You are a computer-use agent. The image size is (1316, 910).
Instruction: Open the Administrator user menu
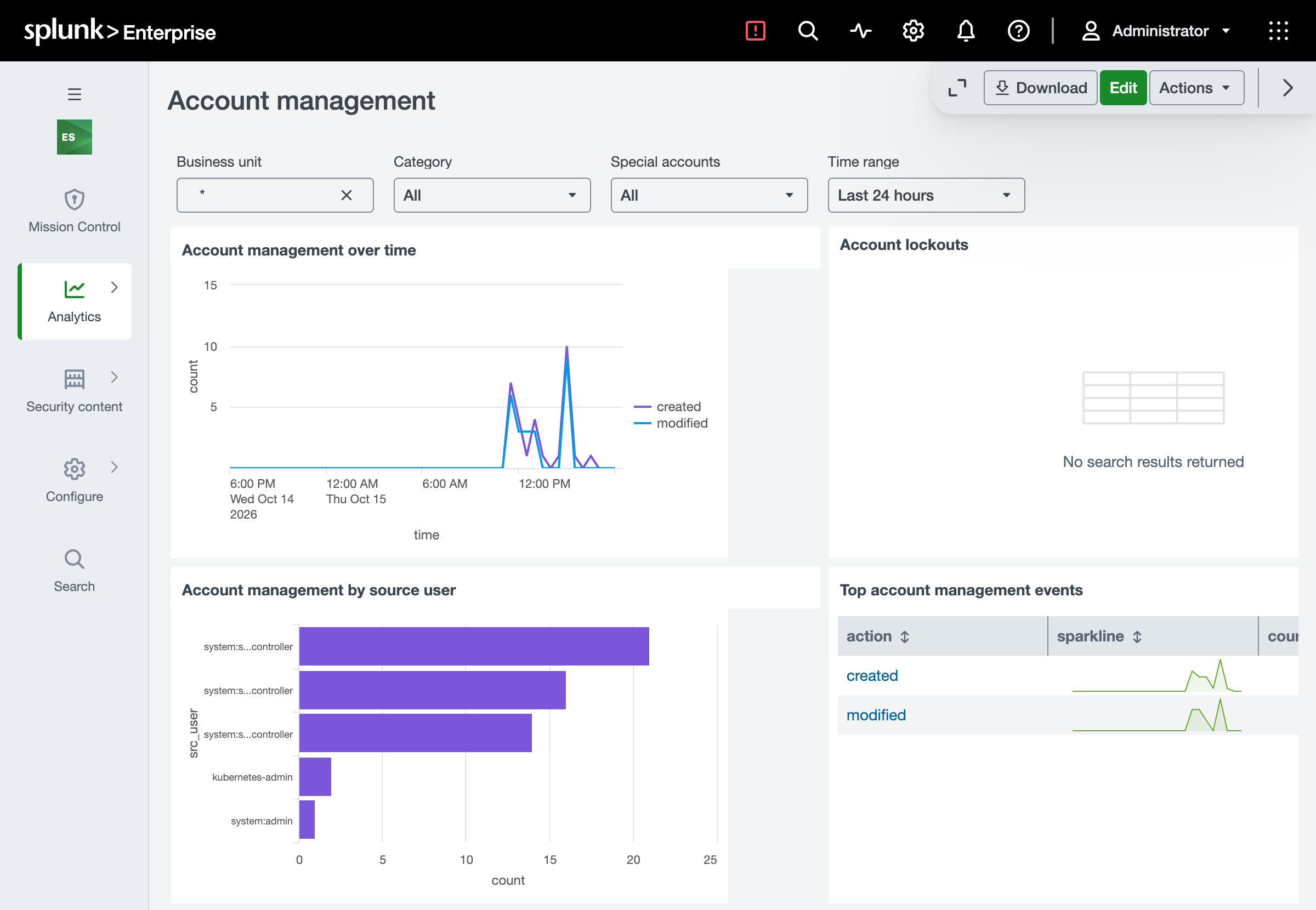[x=1155, y=31]
